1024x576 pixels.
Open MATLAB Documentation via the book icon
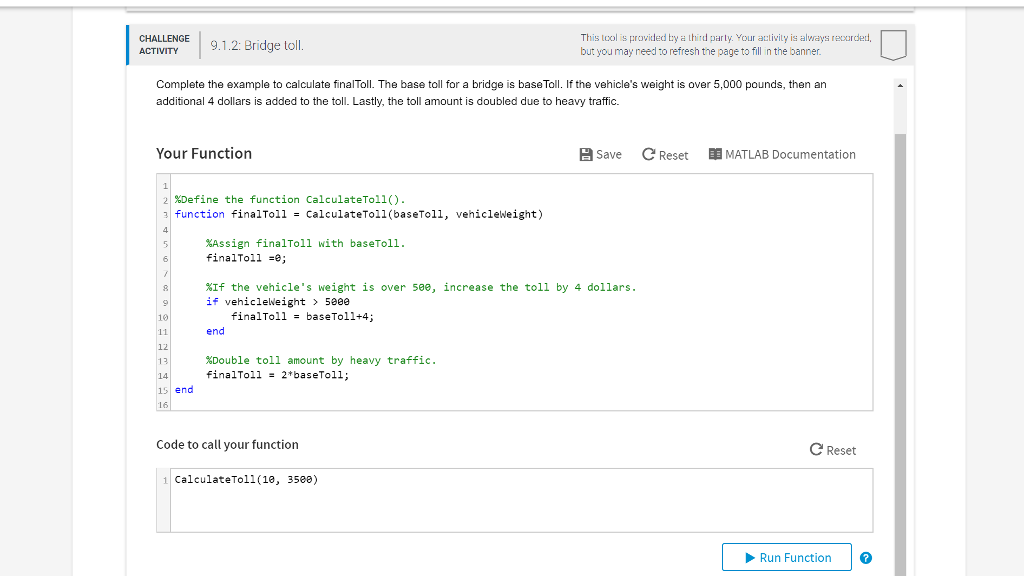coord(716,154)
